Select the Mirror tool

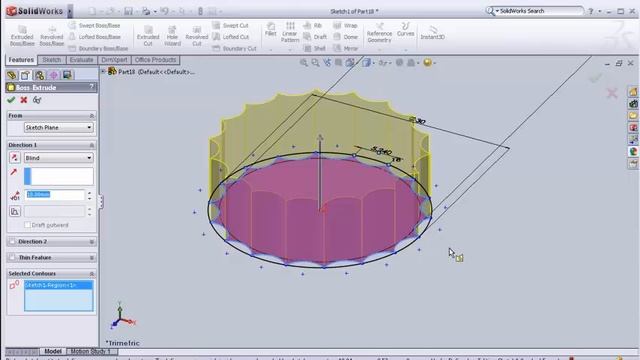click(x=345, y=48)
